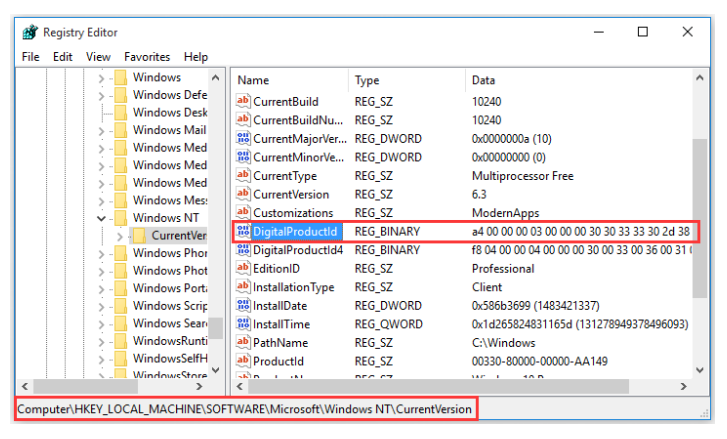Click the DWORD icon beside InstallDate
This screenshot has width=727, height=439.
click(x=242, y=306)
